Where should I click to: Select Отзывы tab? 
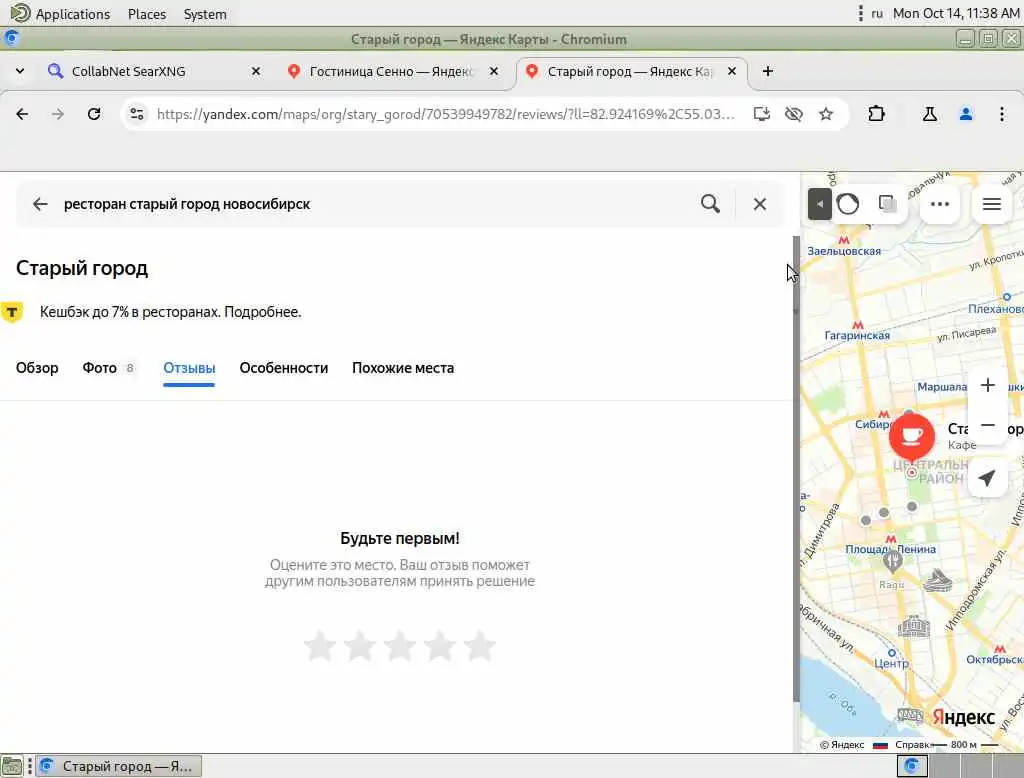[x=189, y=368]
